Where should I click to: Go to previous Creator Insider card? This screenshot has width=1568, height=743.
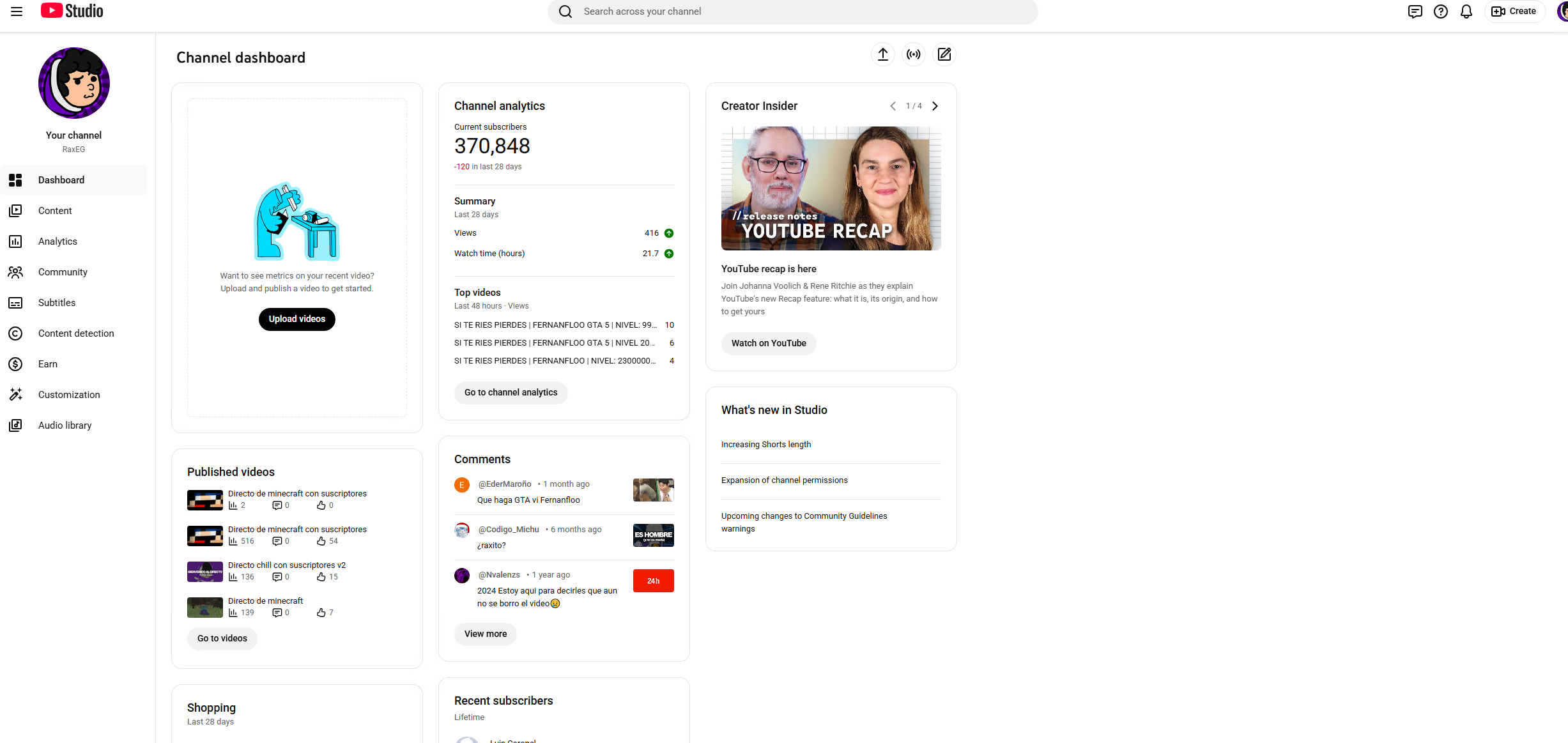pyautogui.click(x=893, y=106)
